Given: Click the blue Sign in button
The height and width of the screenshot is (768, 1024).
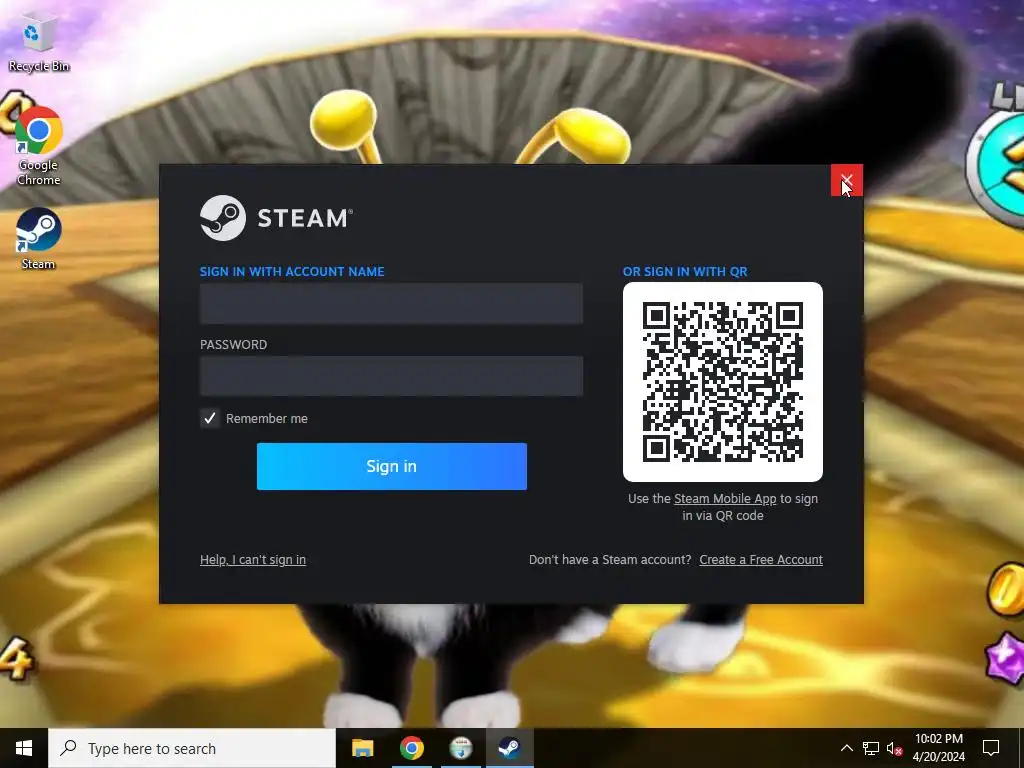Looking at the screenshot, I should (392, 466).
